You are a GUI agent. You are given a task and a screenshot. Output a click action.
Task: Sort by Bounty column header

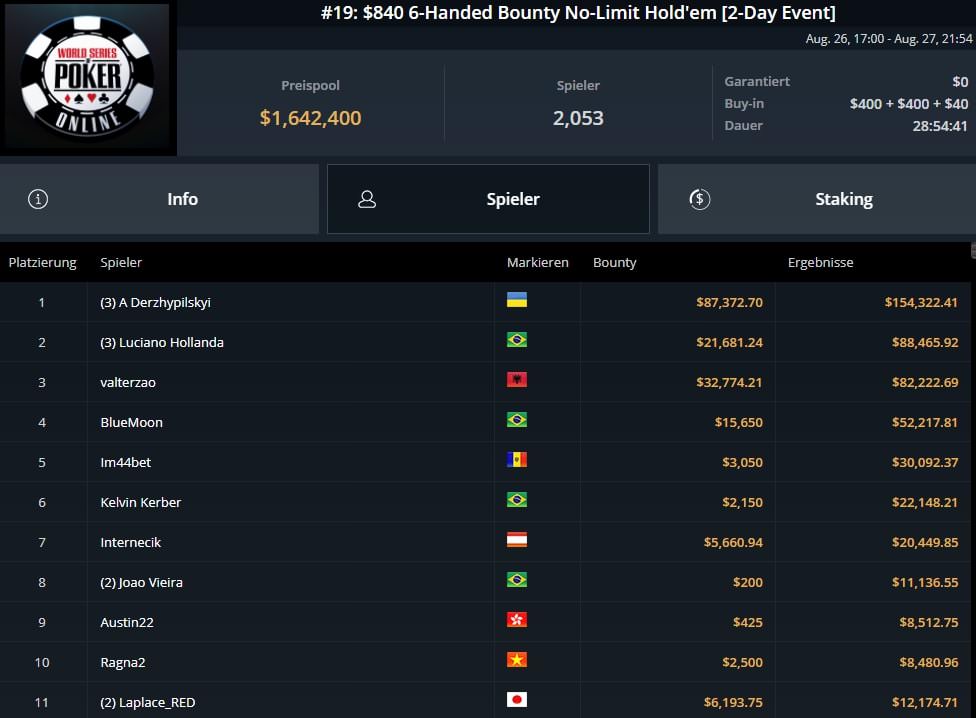click(x=614, y=262)
